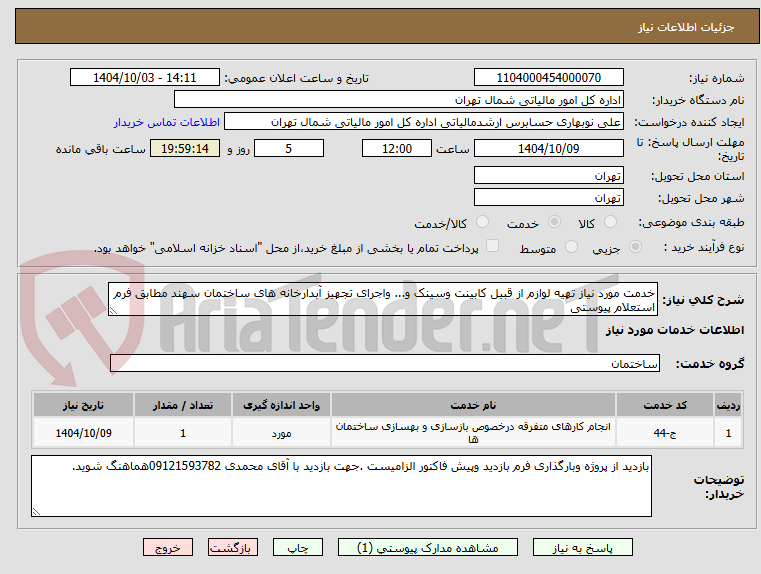761x574 pixels.
Task: Select the 'متوسط' purchase type radio
Action: tap(572, 247)
